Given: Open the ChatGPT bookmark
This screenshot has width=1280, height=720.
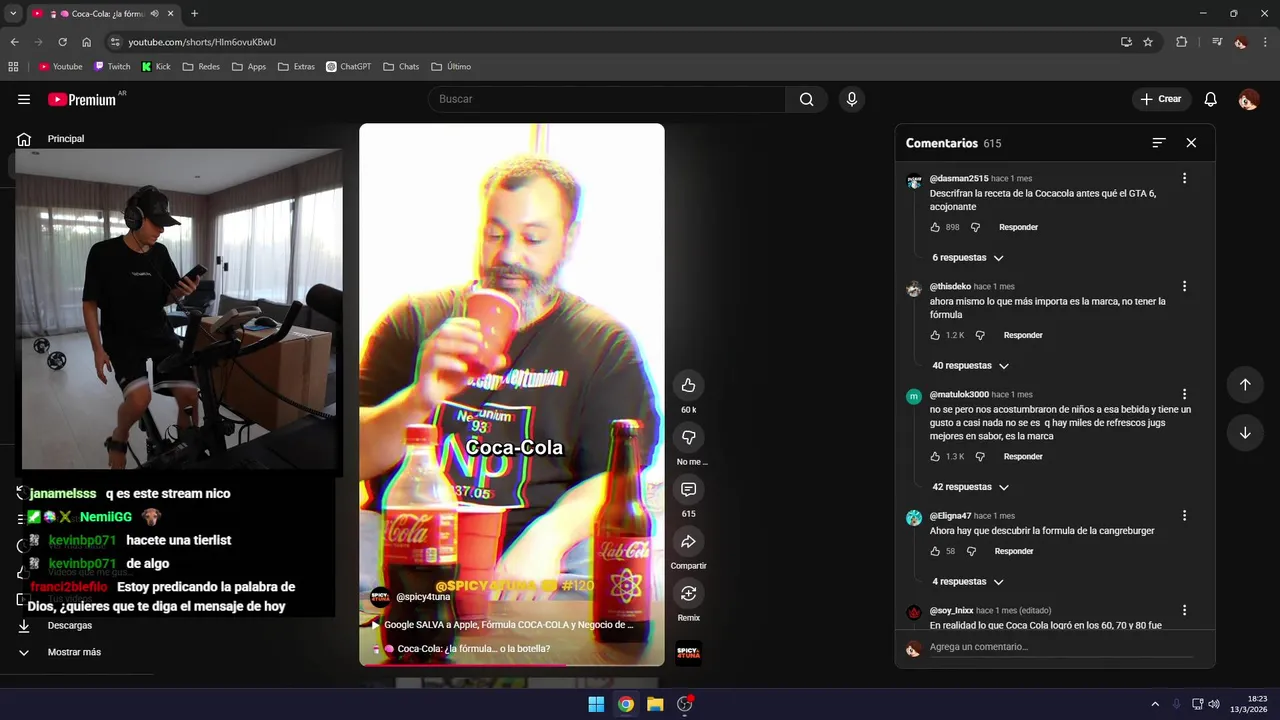Looking at the screenshot, I should pyautogui.click(x=348, y=67).
